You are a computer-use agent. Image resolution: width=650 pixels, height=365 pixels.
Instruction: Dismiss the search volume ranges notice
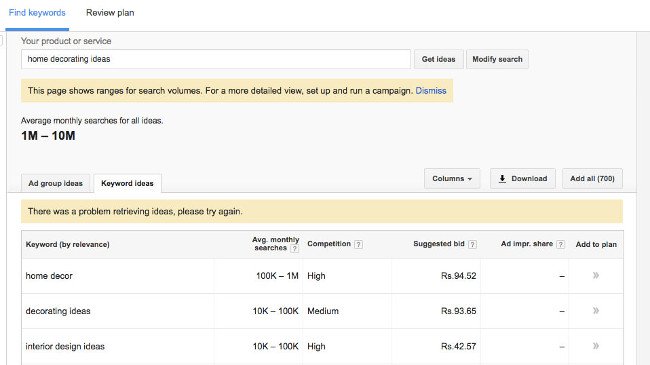click(x=431, y=91)
